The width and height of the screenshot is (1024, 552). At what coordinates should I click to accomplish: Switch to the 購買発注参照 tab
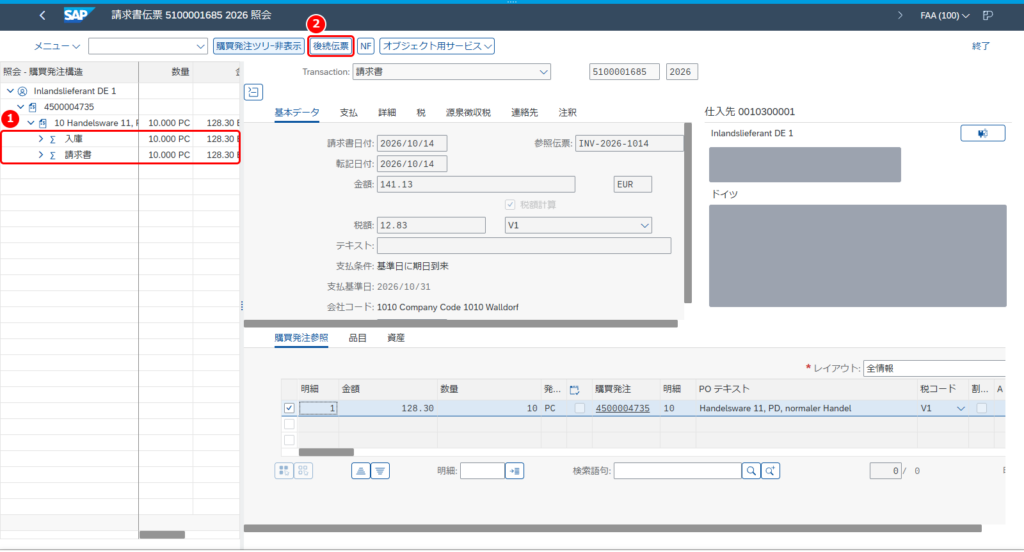pos(301,338)
